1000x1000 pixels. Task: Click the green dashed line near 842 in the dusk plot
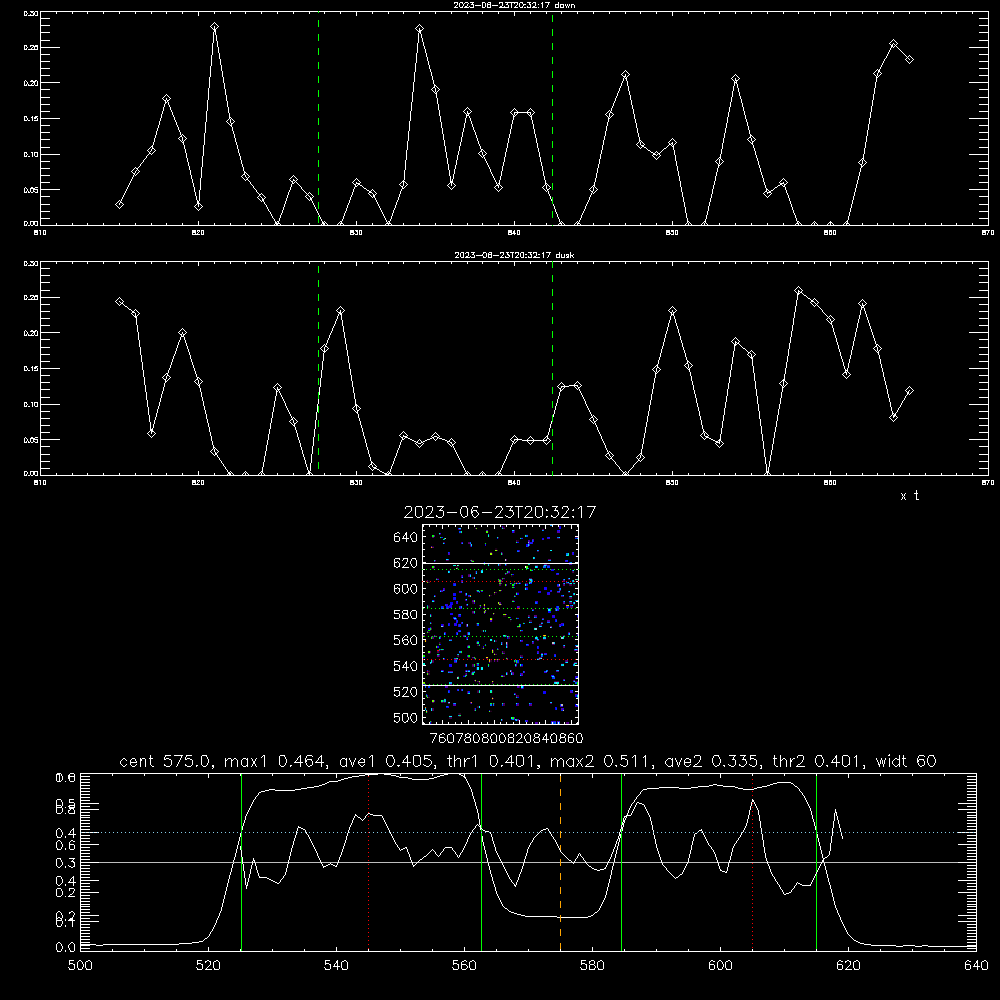(x=552, y=368)
